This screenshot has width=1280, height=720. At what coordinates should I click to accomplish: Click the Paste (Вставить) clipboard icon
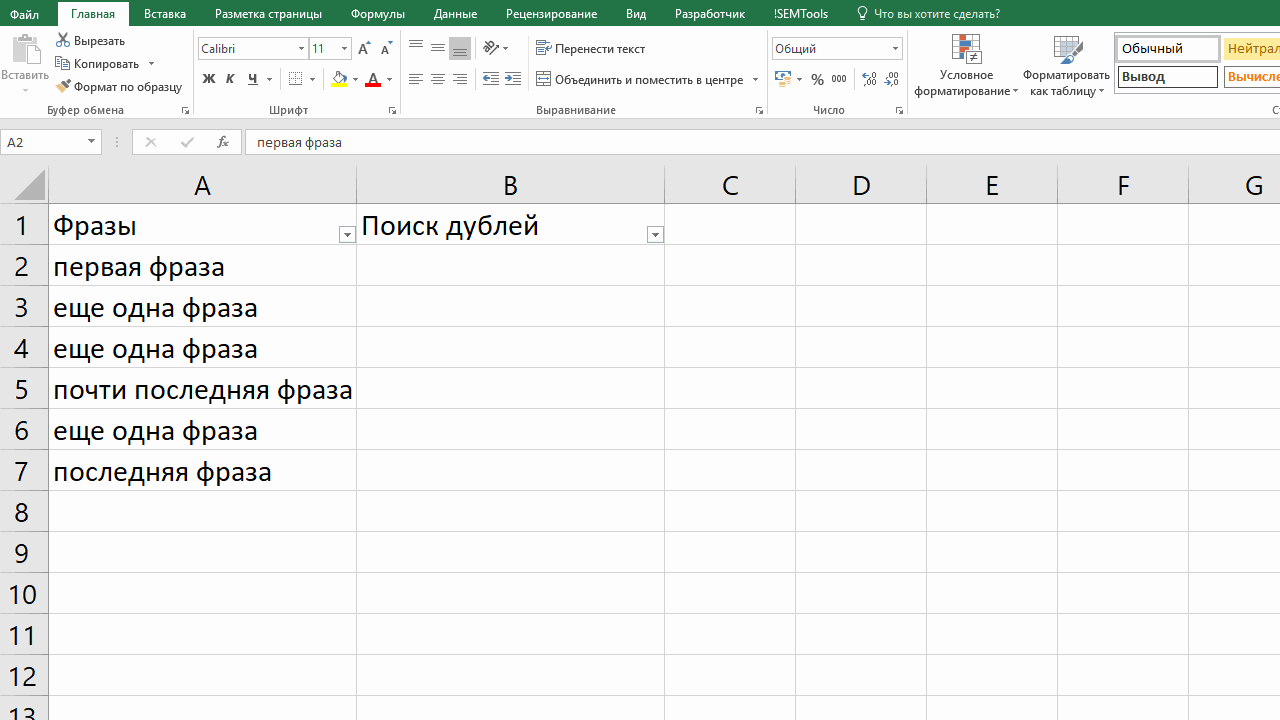pos(25,50)
